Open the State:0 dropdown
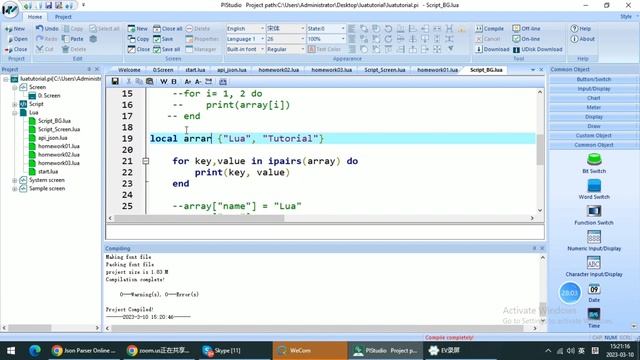 point(326,29)
